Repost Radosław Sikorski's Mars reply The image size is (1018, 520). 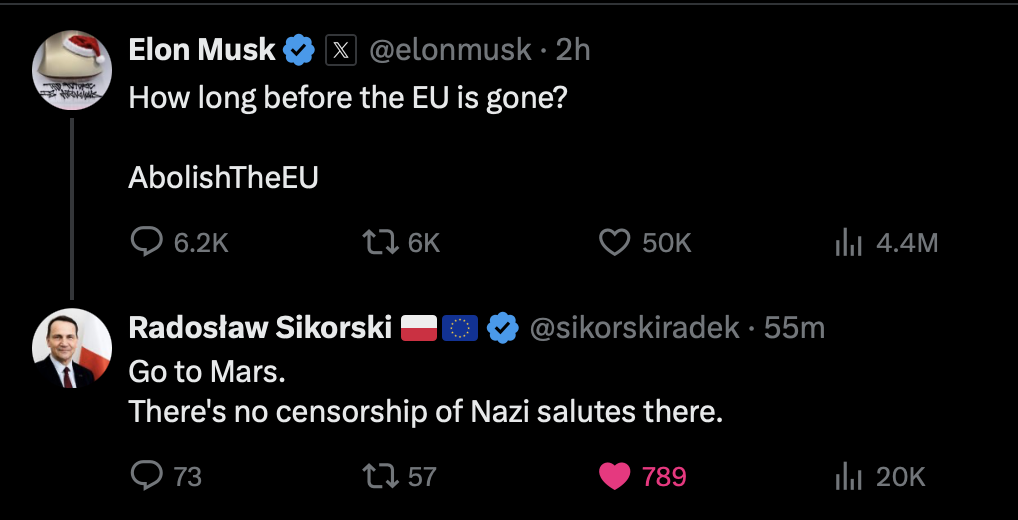coord(377,476)
